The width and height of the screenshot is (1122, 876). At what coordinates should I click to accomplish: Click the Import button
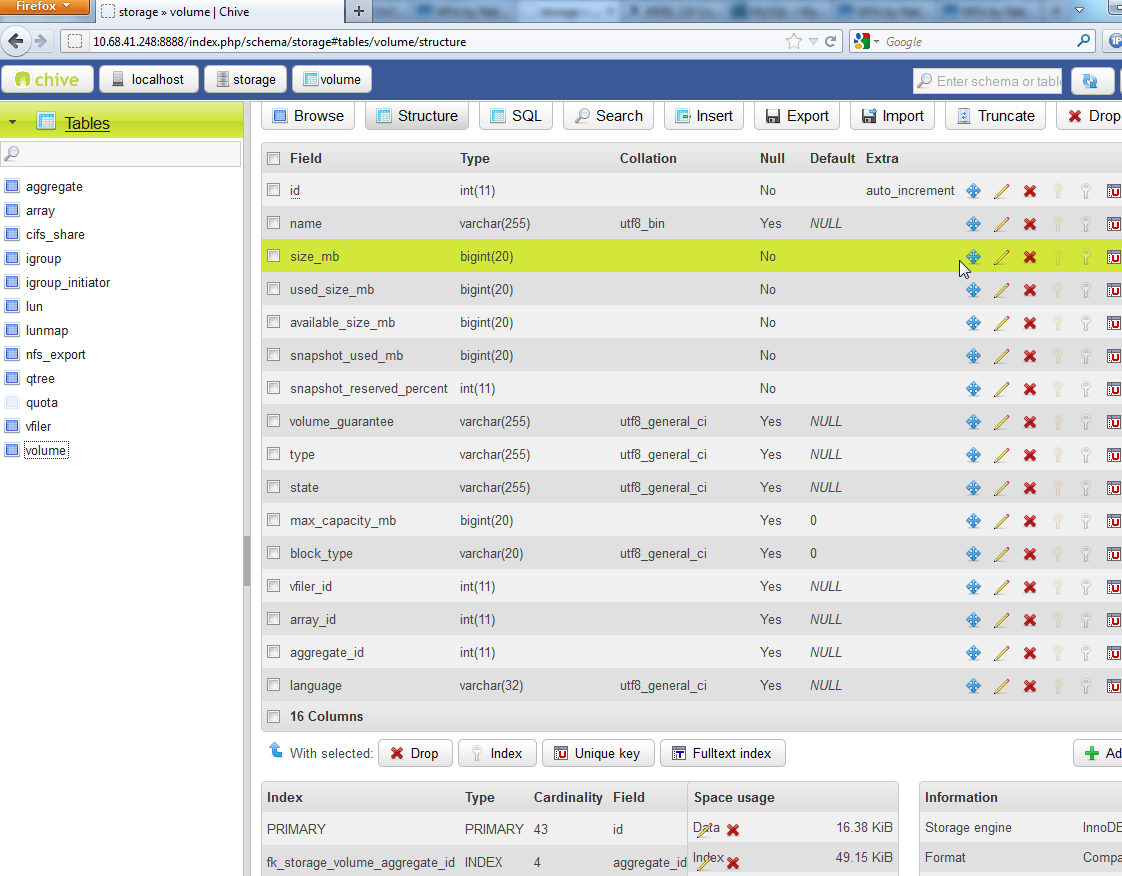click(892, 116)
